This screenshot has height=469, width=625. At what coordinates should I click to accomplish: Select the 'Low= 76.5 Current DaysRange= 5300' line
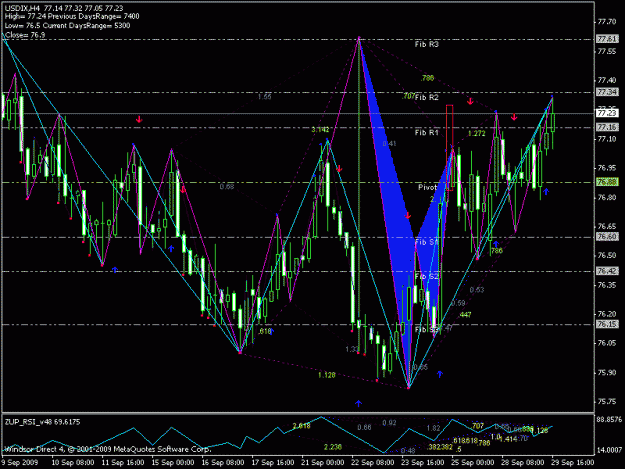(x=67, y=26)
